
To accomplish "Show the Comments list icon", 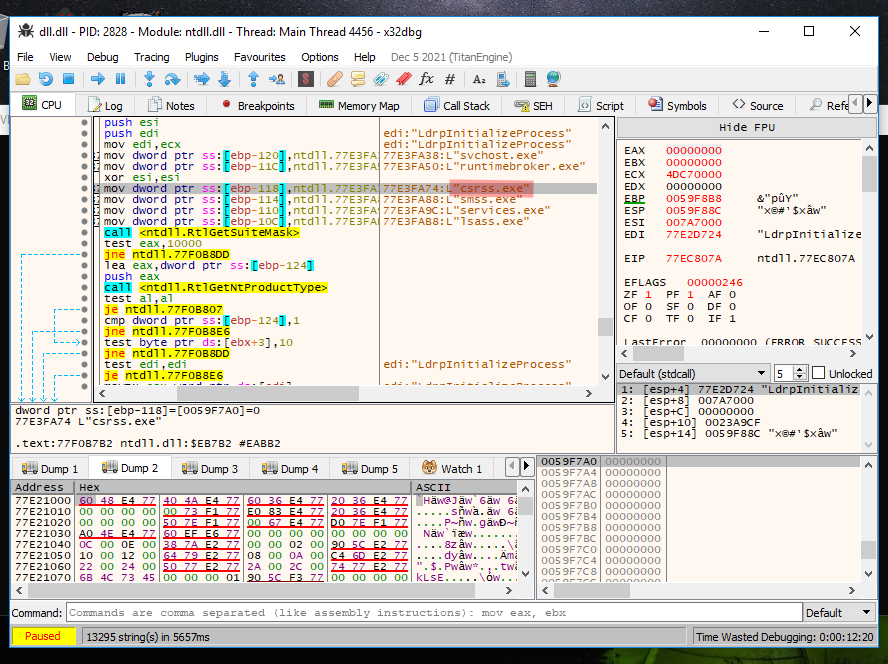I will click(358, 79).
